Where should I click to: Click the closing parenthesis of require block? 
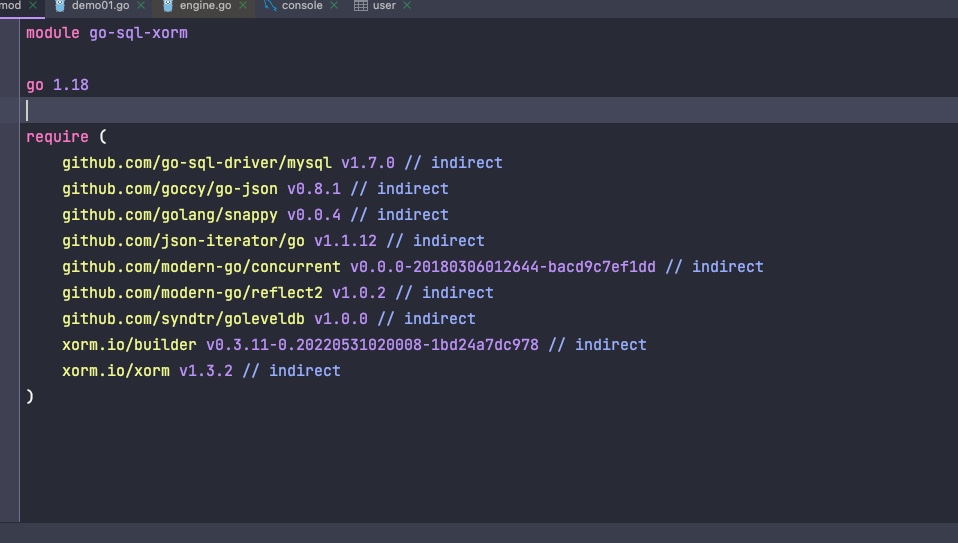pos(30,397)
